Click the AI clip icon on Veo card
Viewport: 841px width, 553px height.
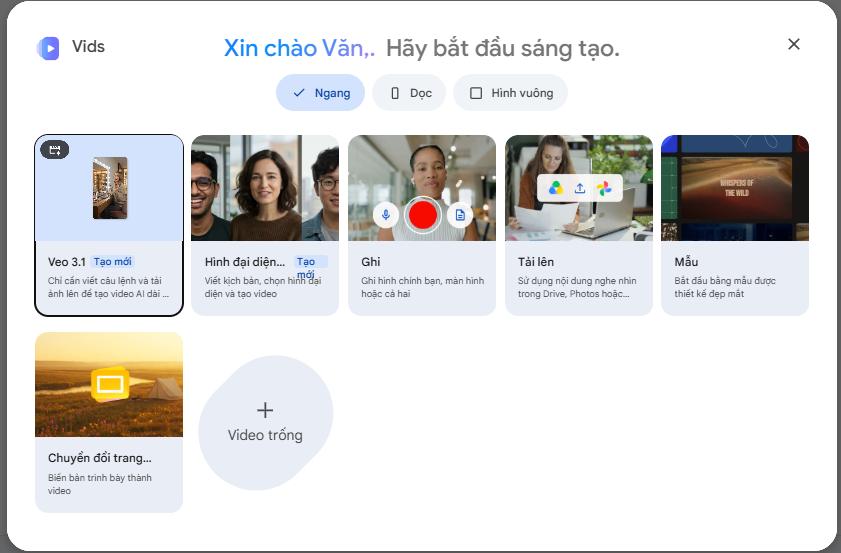coord(55,150)
